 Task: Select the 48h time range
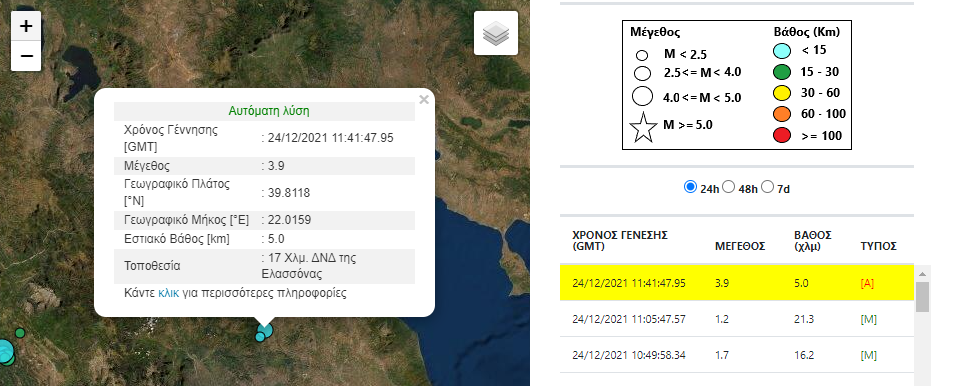coord(728,187)
